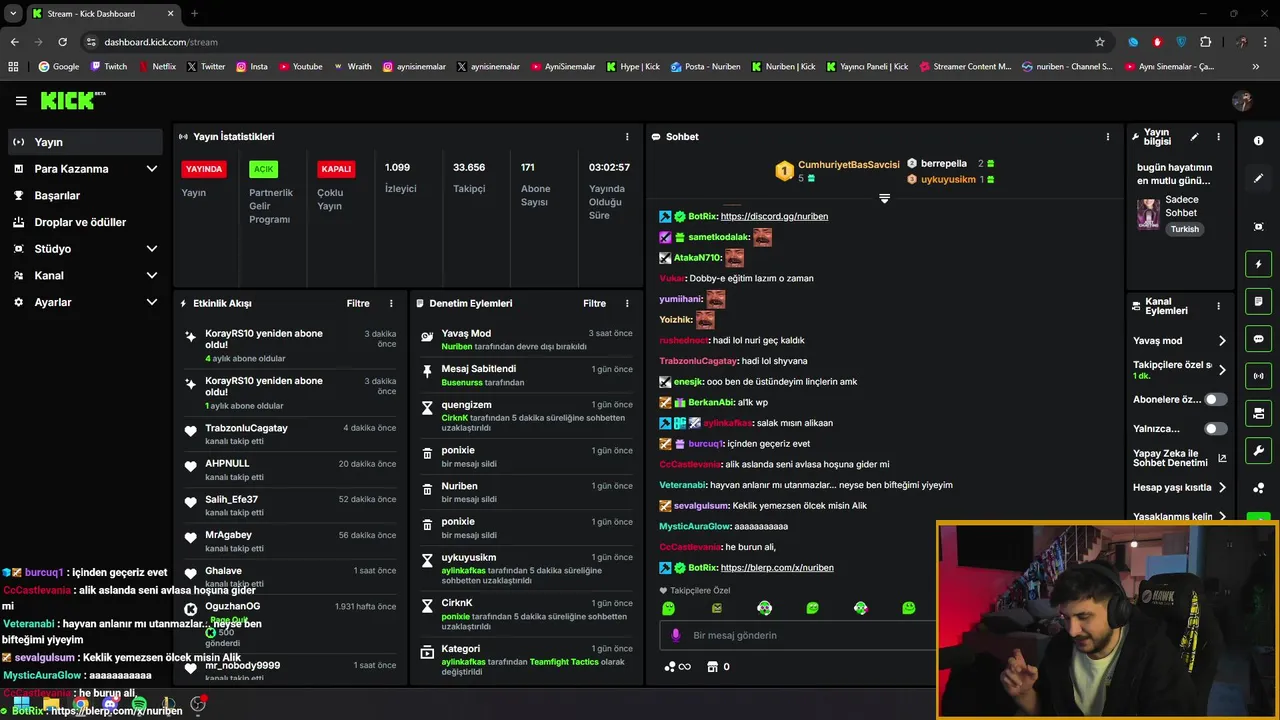This screenshot has width=1280, height=720.
Task: Open Filtre in Etkinlik Akışı panel
Action: click(x=358, y=303)
